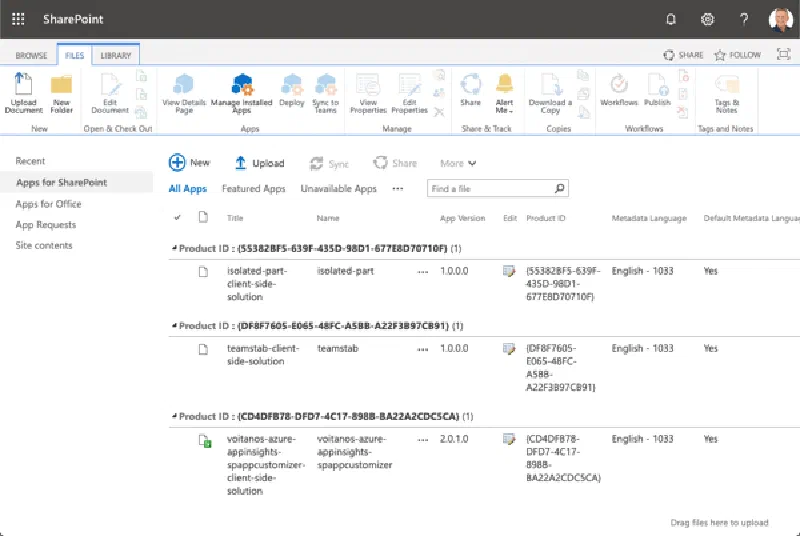The height and width of the screenshot is (536, 800).
Task: Sort by the App Version column
Action: coord(462,218)
